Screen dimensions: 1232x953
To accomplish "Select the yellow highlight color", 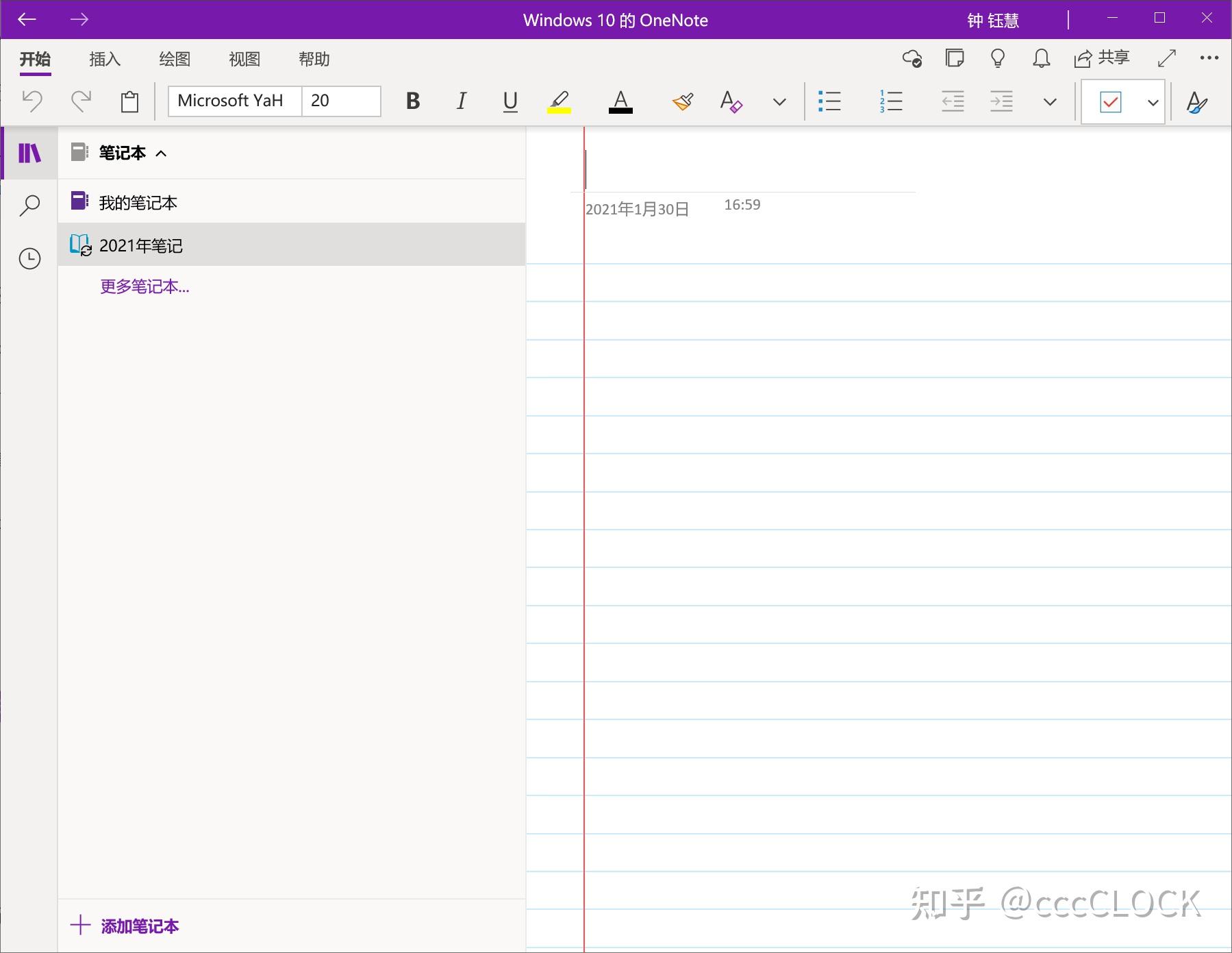I will (x=558, y=101).
